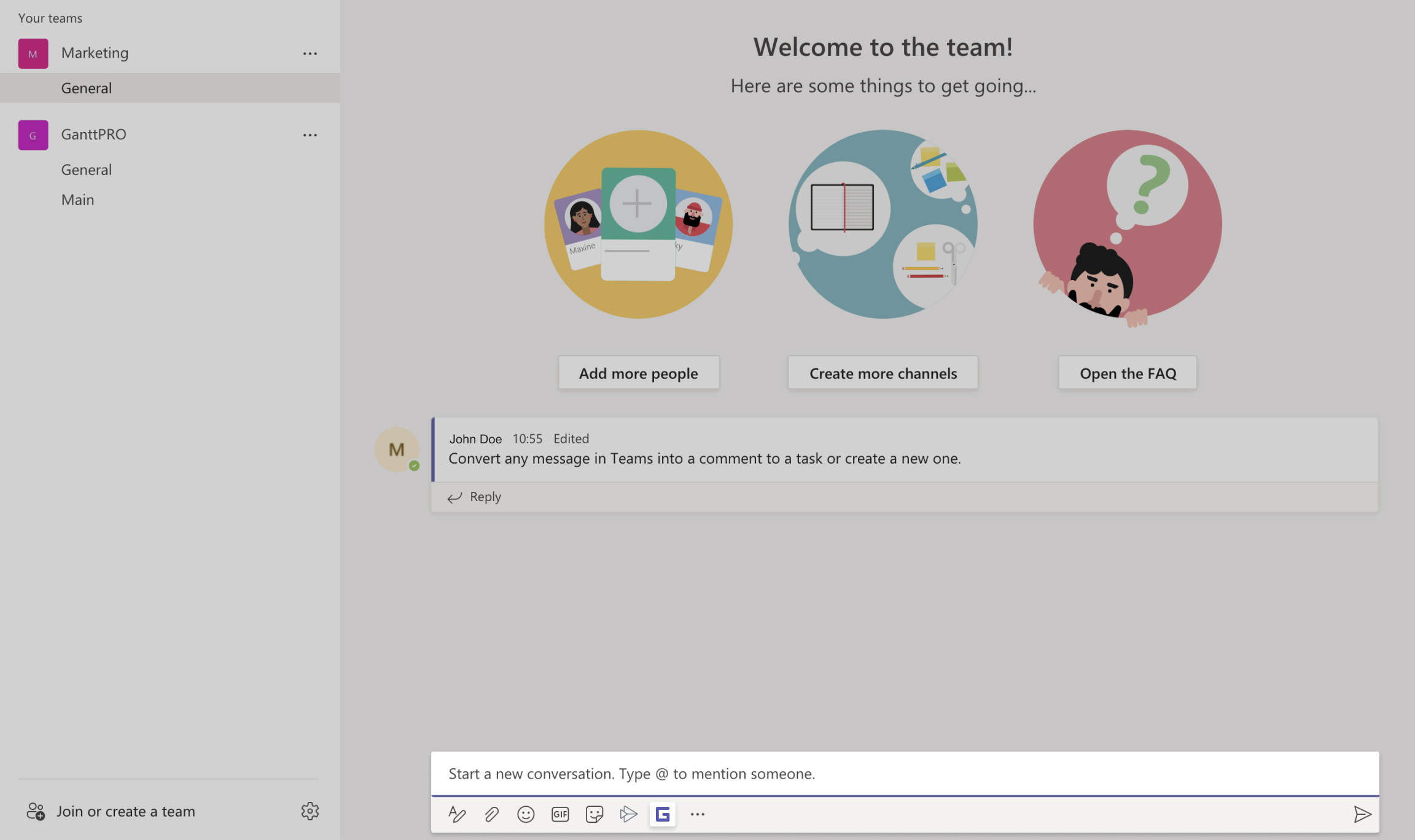1415x840 pixels.
Task: Switch to the Main channel of GanttPRO
Action: tap(77, 200)
